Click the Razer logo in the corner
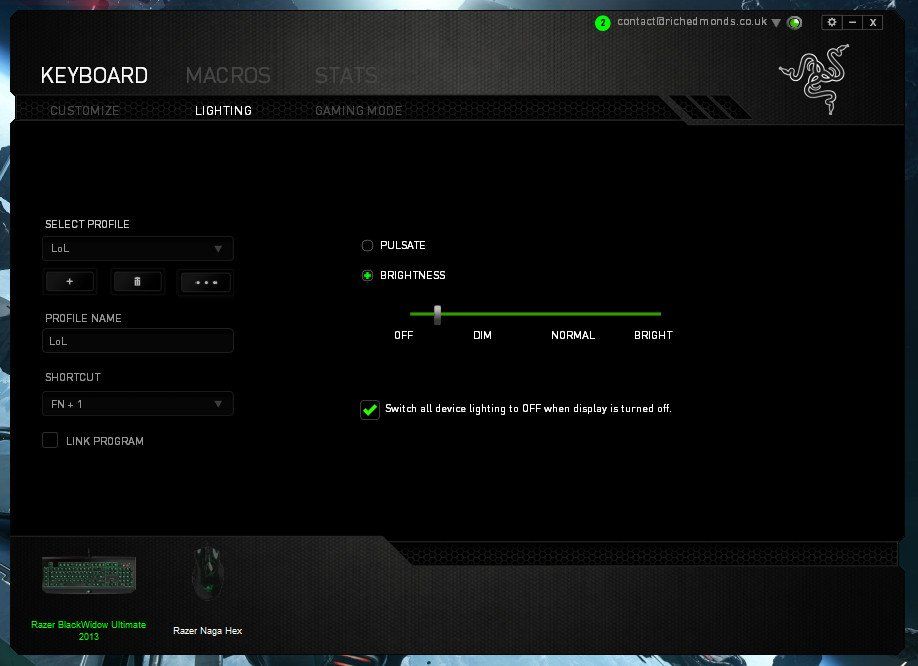 point(813,80)
